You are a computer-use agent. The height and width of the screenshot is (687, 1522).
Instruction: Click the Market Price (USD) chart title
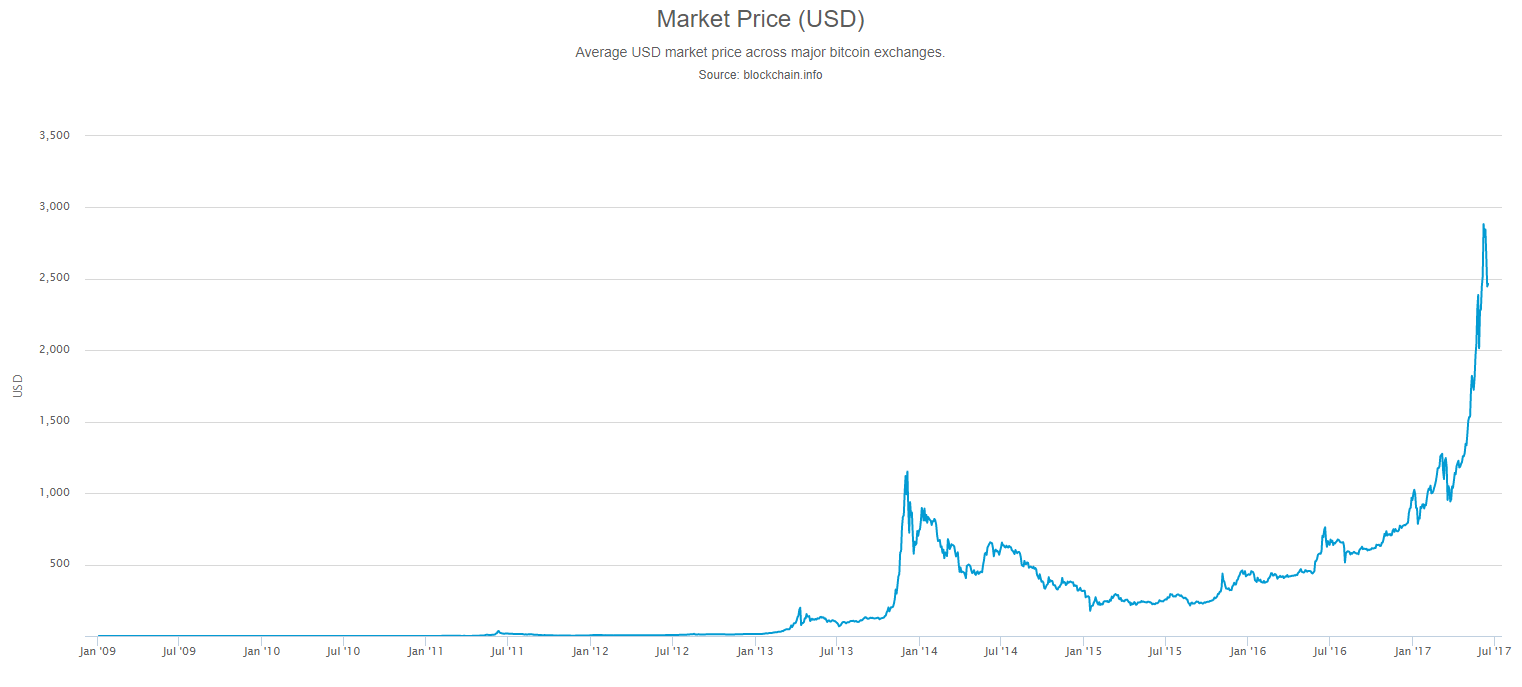[x=760, y=19]
